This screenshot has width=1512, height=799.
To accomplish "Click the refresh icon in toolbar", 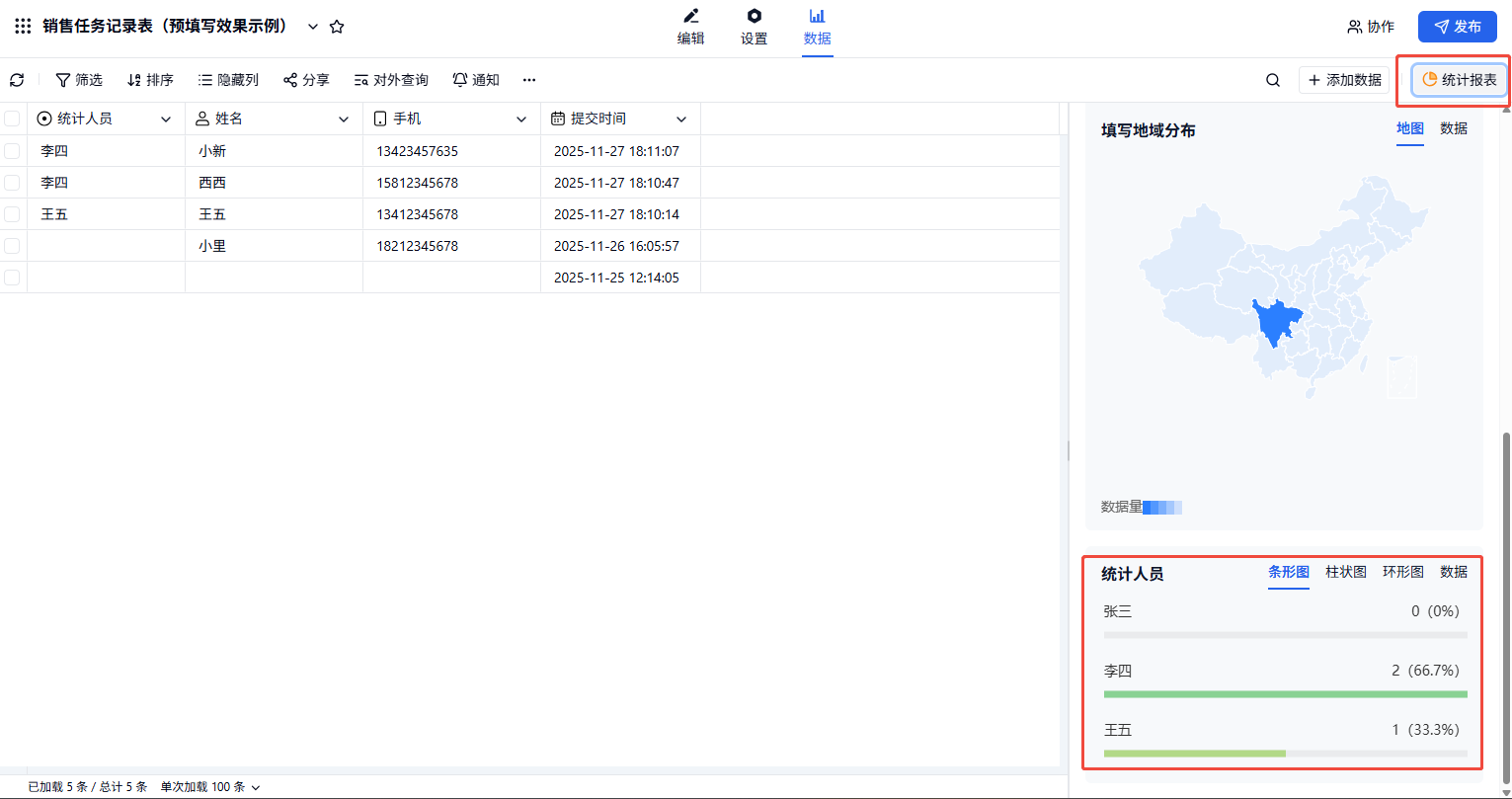I will tap(17, 80).
